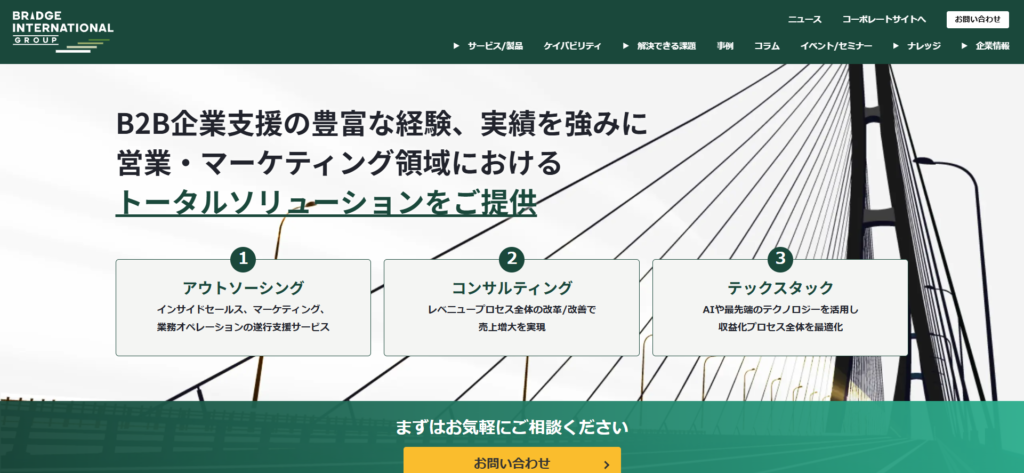The width and height of the screenshot is (1024, 473).
Task: Expand the ナレッジ menu
Action: pyautogui.click(x=917, y=46)
